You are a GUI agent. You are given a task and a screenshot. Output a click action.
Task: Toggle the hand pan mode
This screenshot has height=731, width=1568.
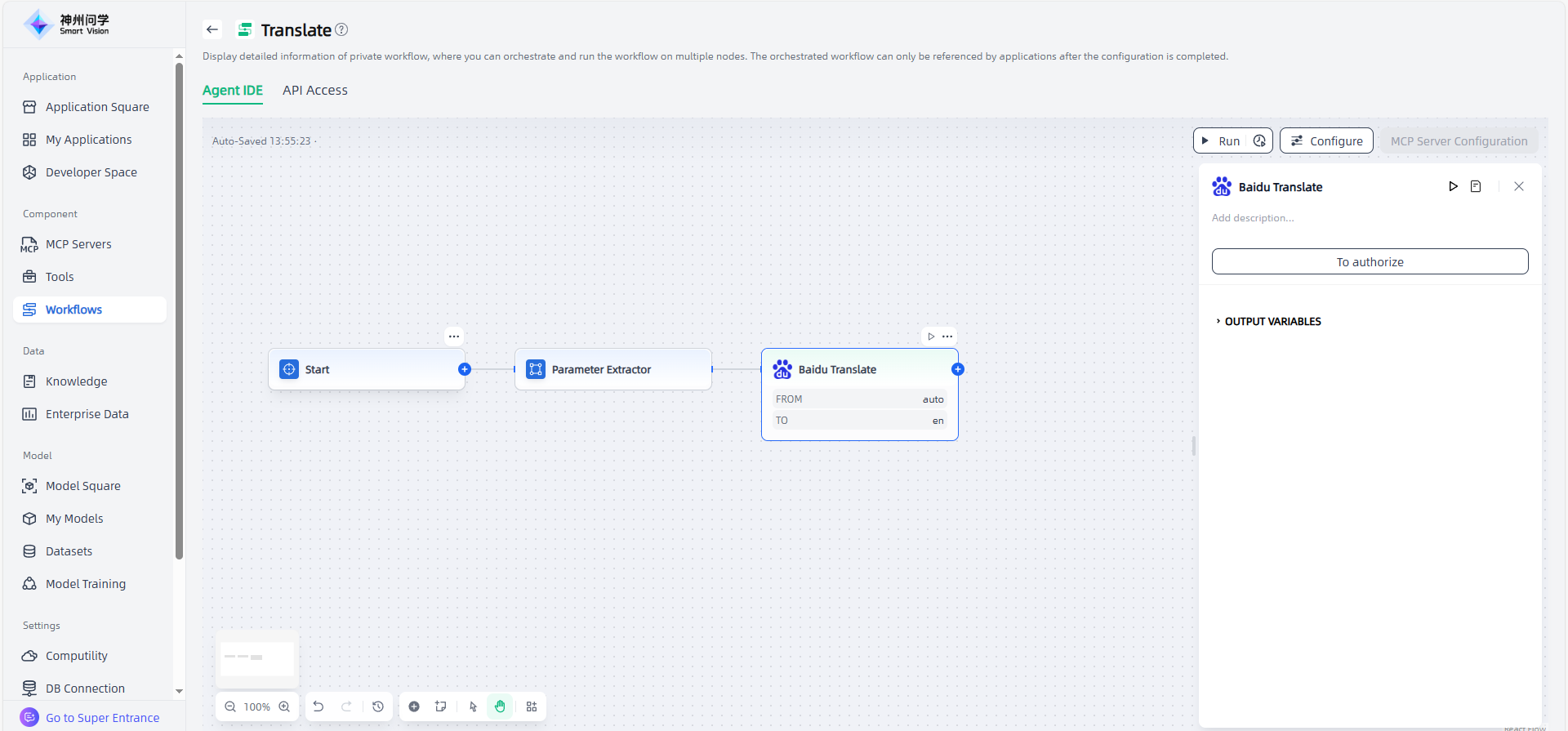pos(500,706)
